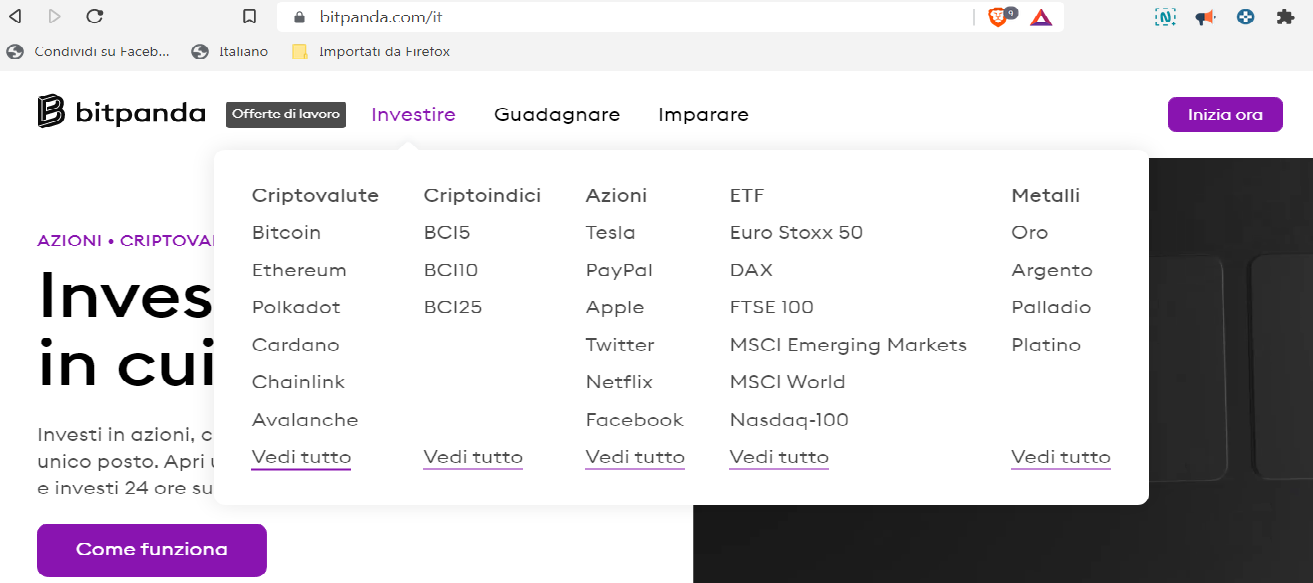Image resolution: width=1313 pixels, height=583 pixels.
Task: Open the extensions puzzle piece icon
Action: tap(1285, 17)
